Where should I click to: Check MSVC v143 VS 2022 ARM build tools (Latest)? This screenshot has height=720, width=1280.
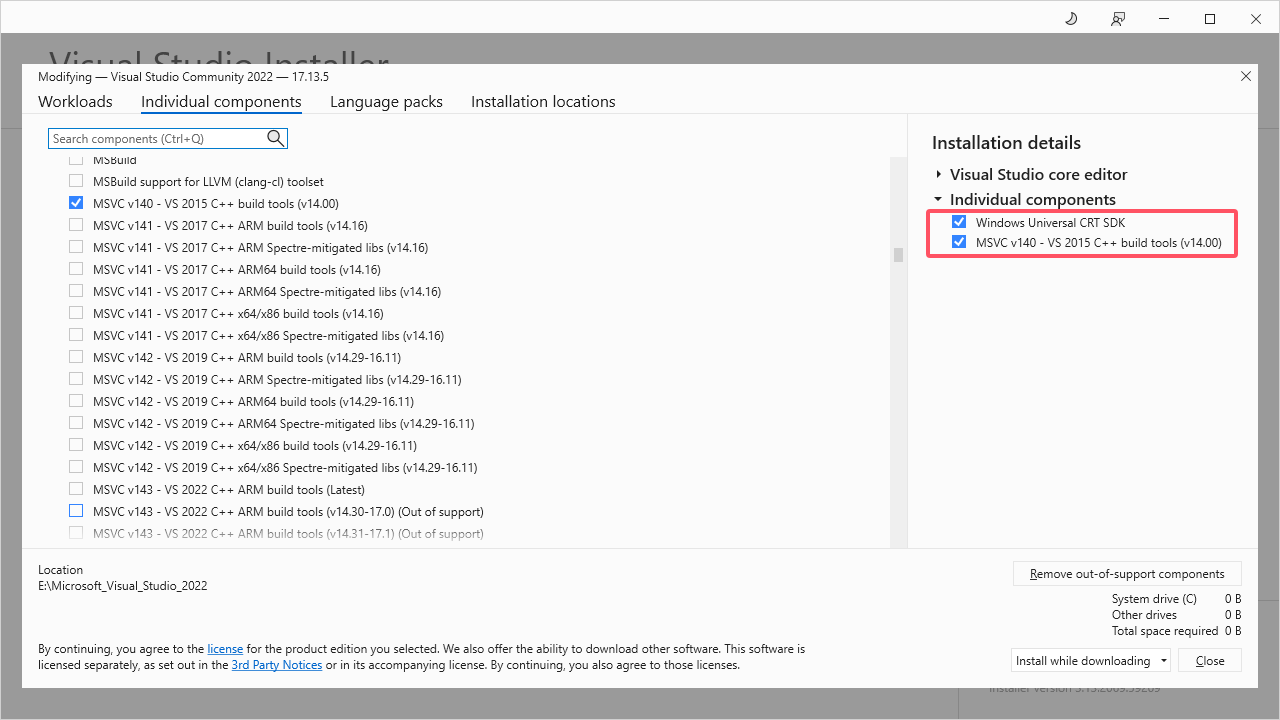tap(76, 489)
